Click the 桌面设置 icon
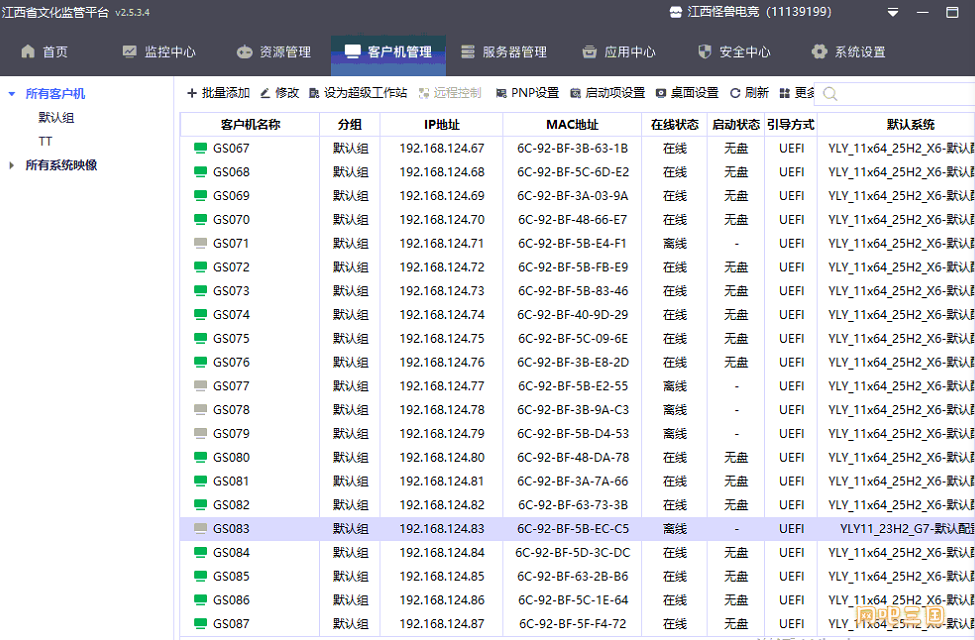Image resolution: width=975 pixels, height=640 pixels. [660, 93]
